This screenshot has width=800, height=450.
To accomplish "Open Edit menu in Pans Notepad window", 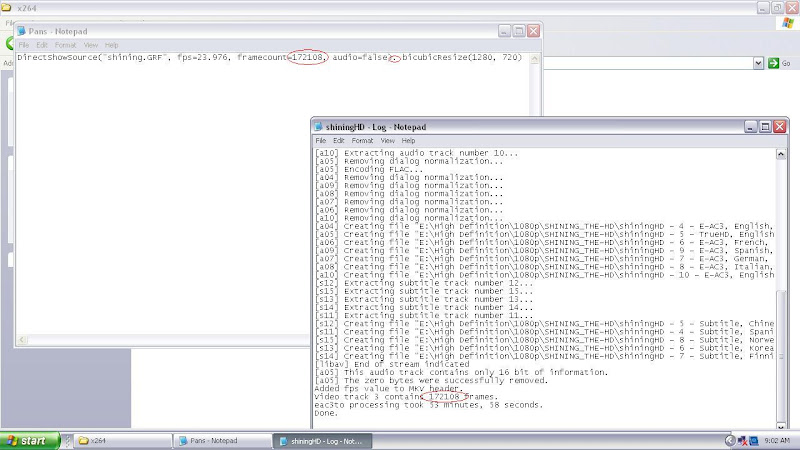I will pyautogui.click(x=42, y=45).
